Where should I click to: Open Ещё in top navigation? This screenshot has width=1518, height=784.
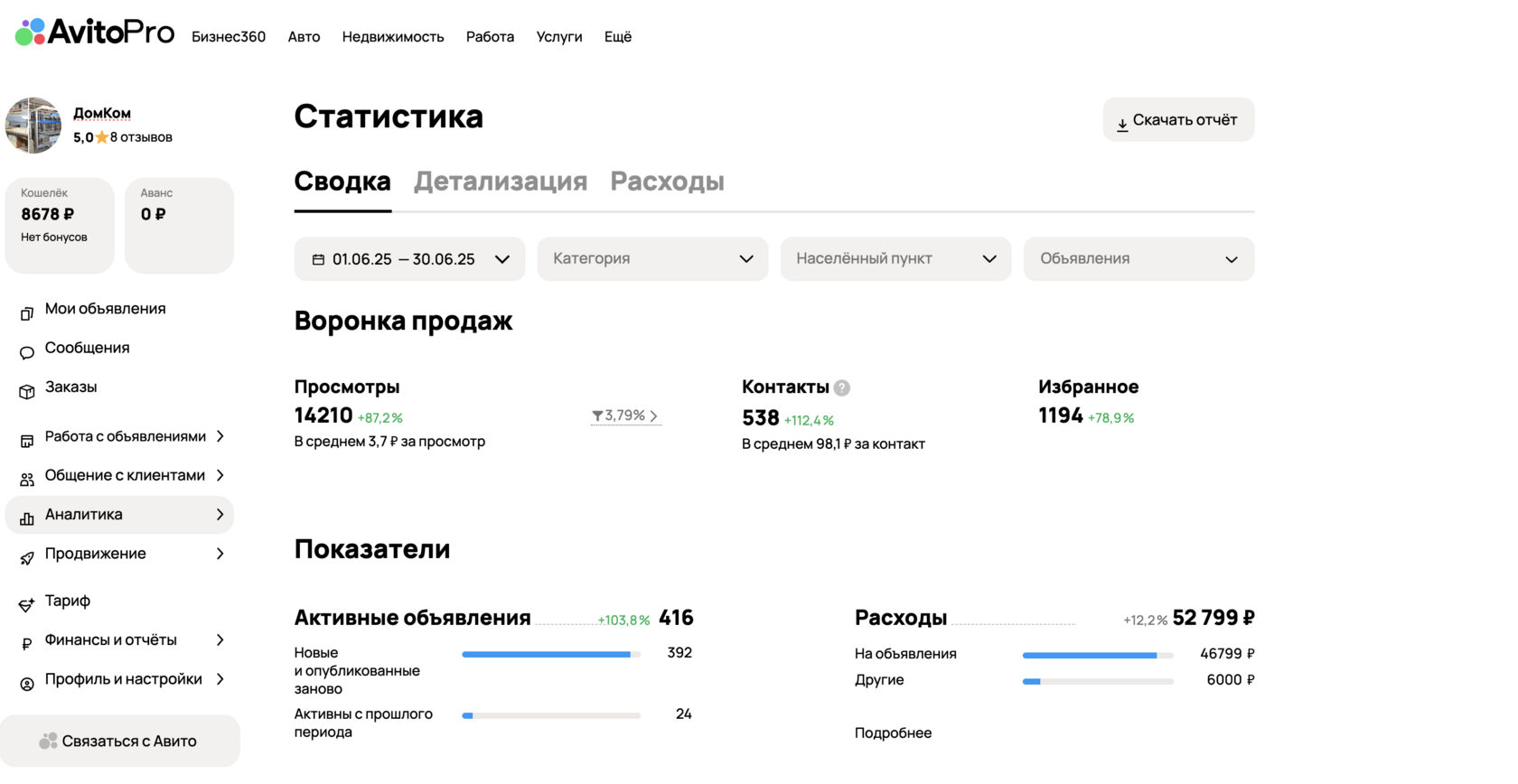pyautogui.click(x=618, y=37)
